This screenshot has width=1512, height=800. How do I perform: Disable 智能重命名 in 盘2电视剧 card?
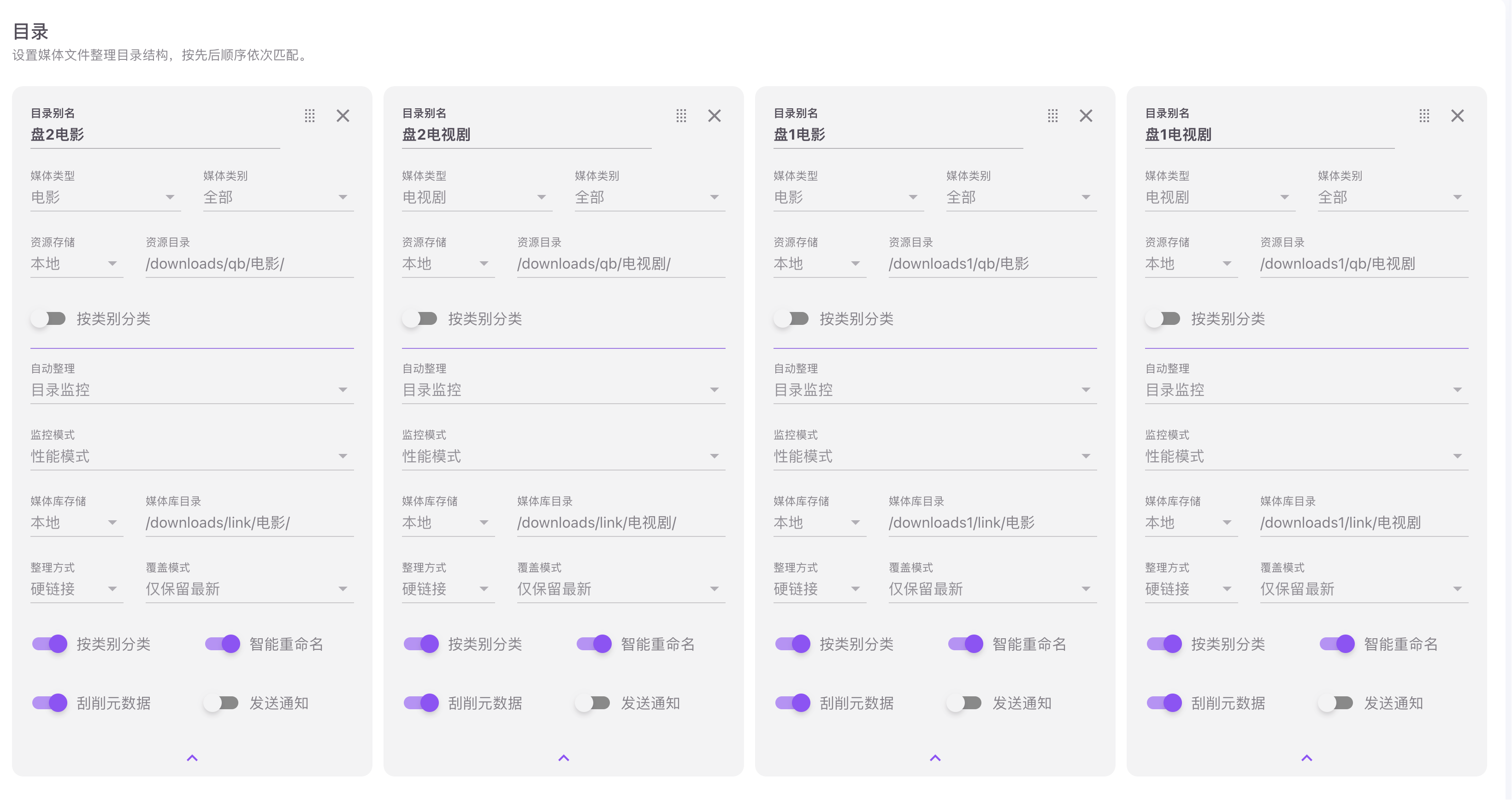click(594, 644)
